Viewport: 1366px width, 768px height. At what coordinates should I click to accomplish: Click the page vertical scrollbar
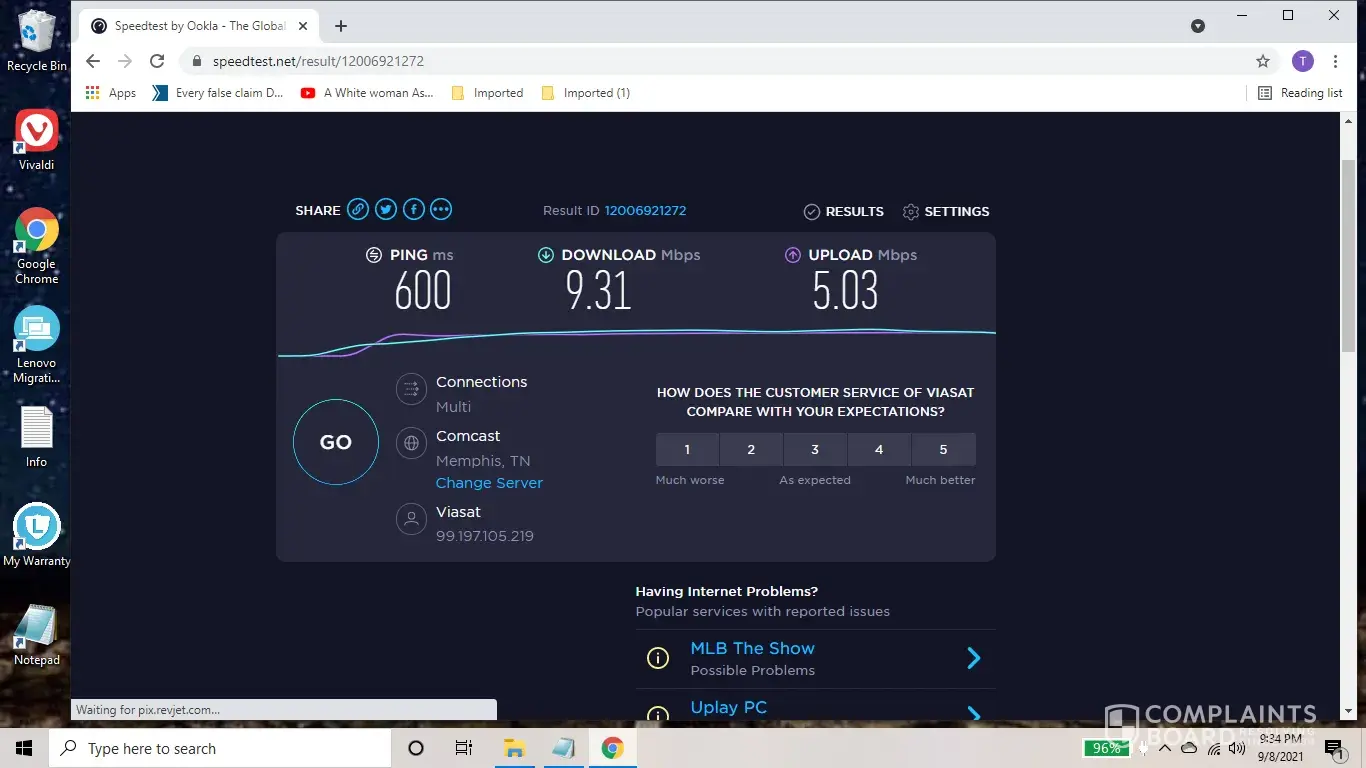[1347, 255]
